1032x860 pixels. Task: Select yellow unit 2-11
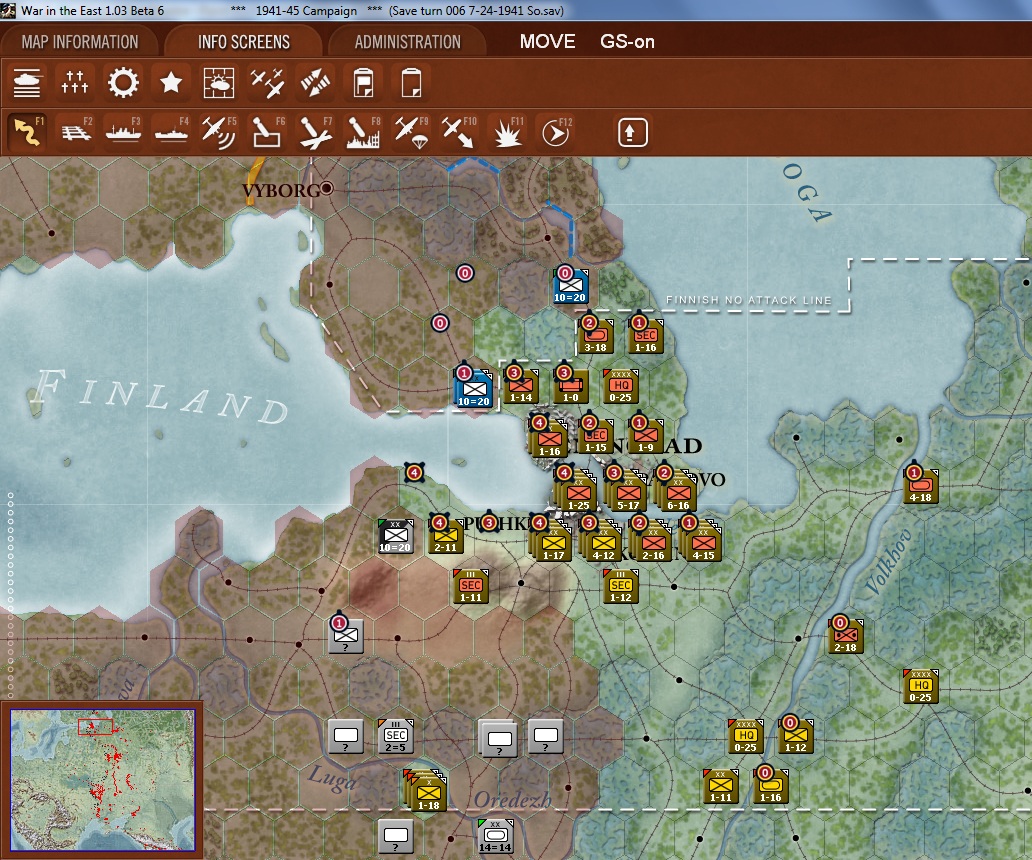(x=446, y=536)
